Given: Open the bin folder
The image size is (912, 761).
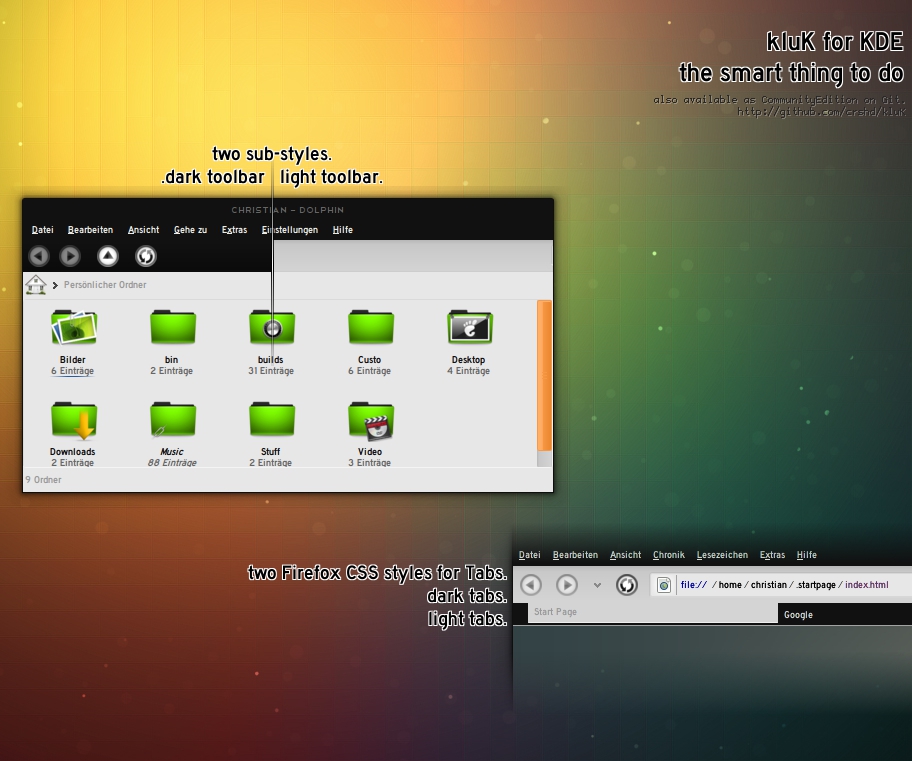Looking at the screenshot, I should tap(173, 328).
